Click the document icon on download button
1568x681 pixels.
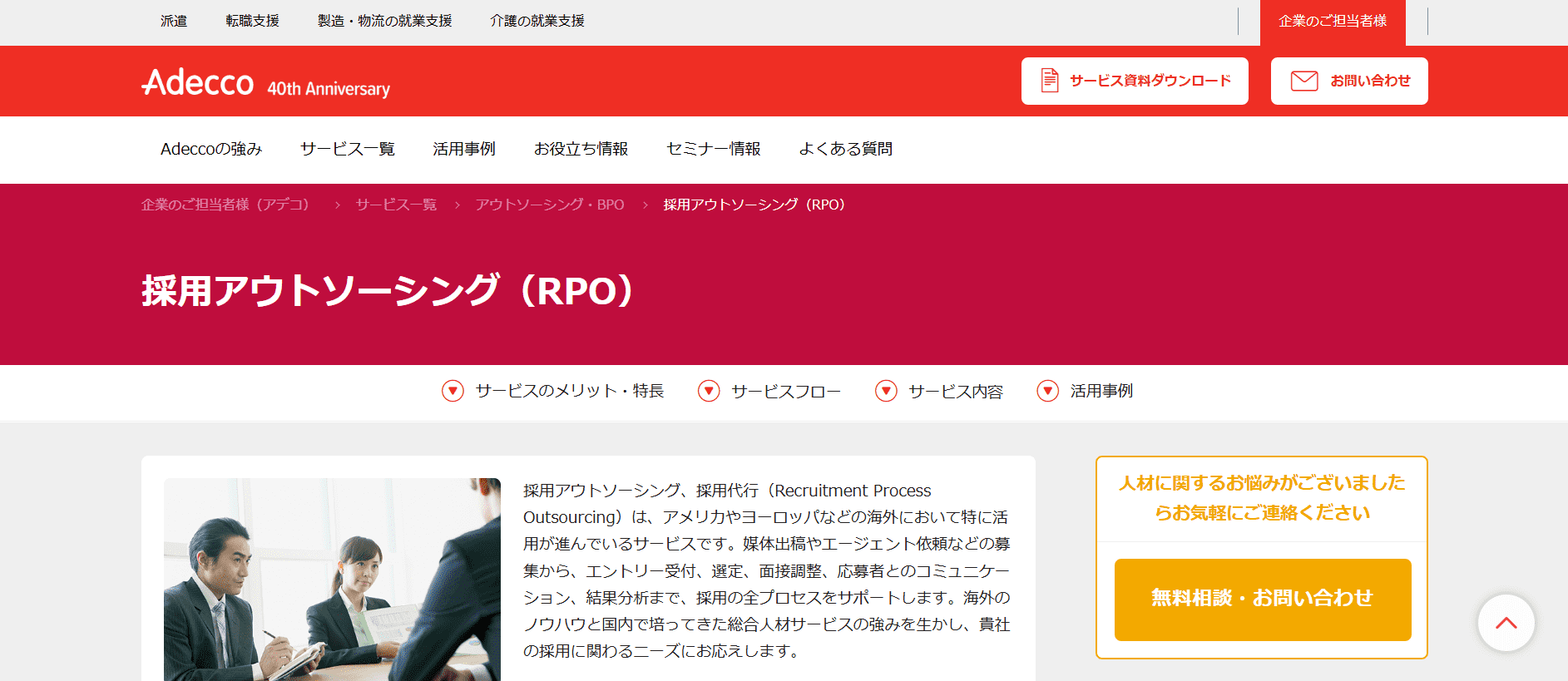tap(1050, 81)
